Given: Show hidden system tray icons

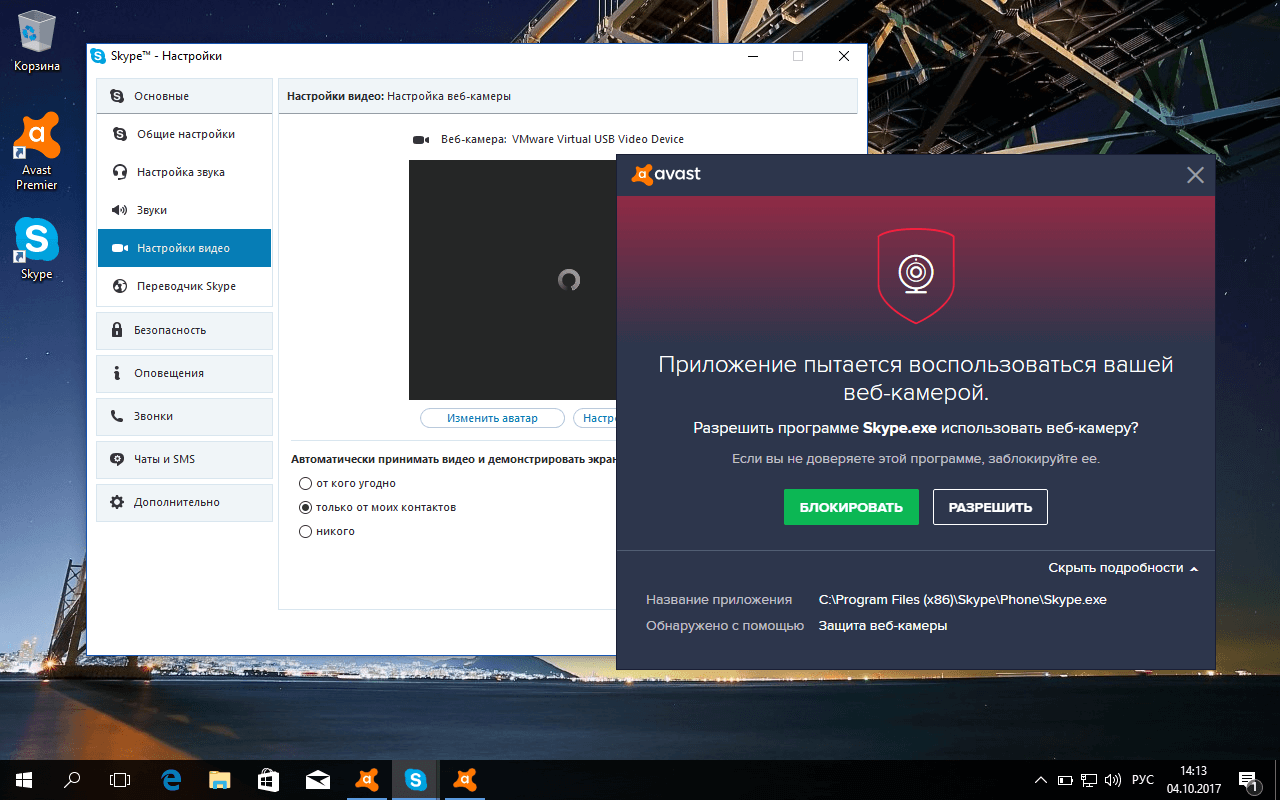Looking at the screenshot, I should coord(1041,780).
